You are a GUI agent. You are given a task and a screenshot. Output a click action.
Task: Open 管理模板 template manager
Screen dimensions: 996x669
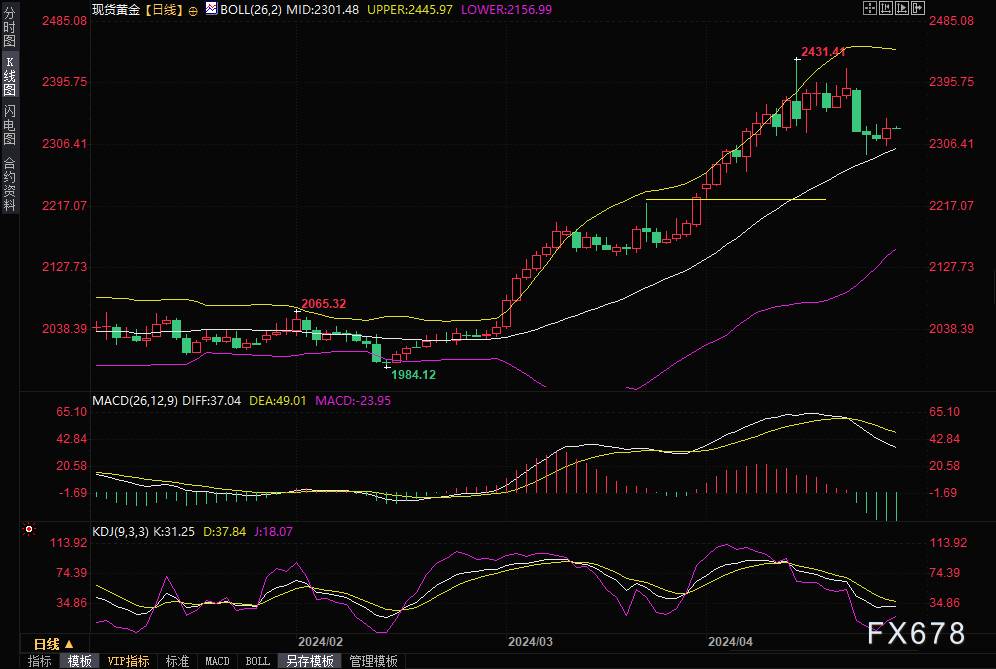(373, 661)
